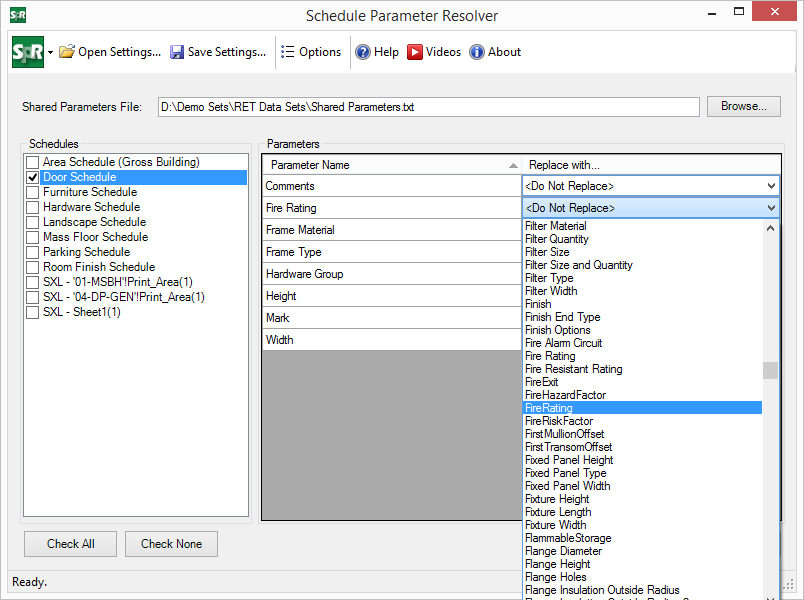The image size is (804, 600).
Task: Click the Browse button
Action: click(x=743, y=106)
